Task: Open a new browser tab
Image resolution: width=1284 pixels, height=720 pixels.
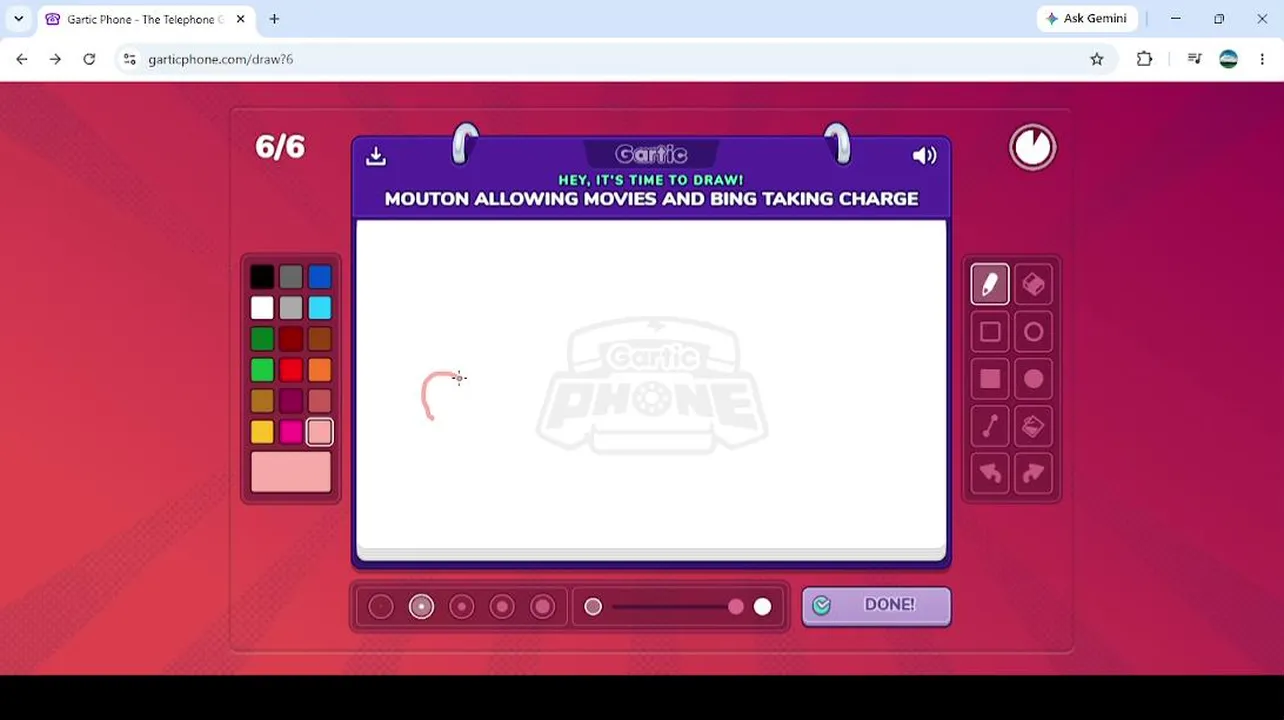Action: [274, 19]
